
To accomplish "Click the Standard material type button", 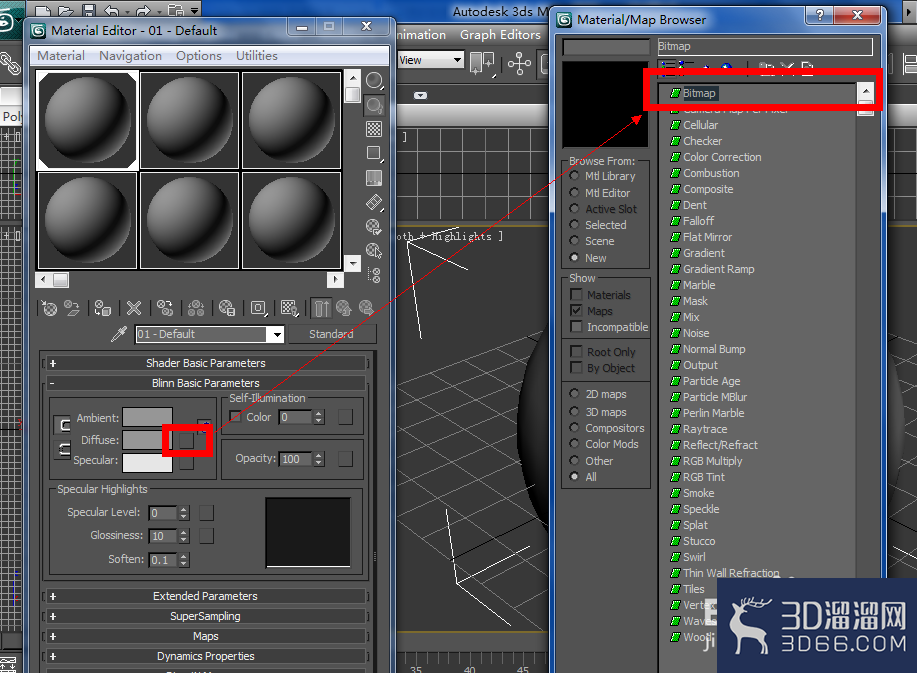I will click(x=331, y=334).
